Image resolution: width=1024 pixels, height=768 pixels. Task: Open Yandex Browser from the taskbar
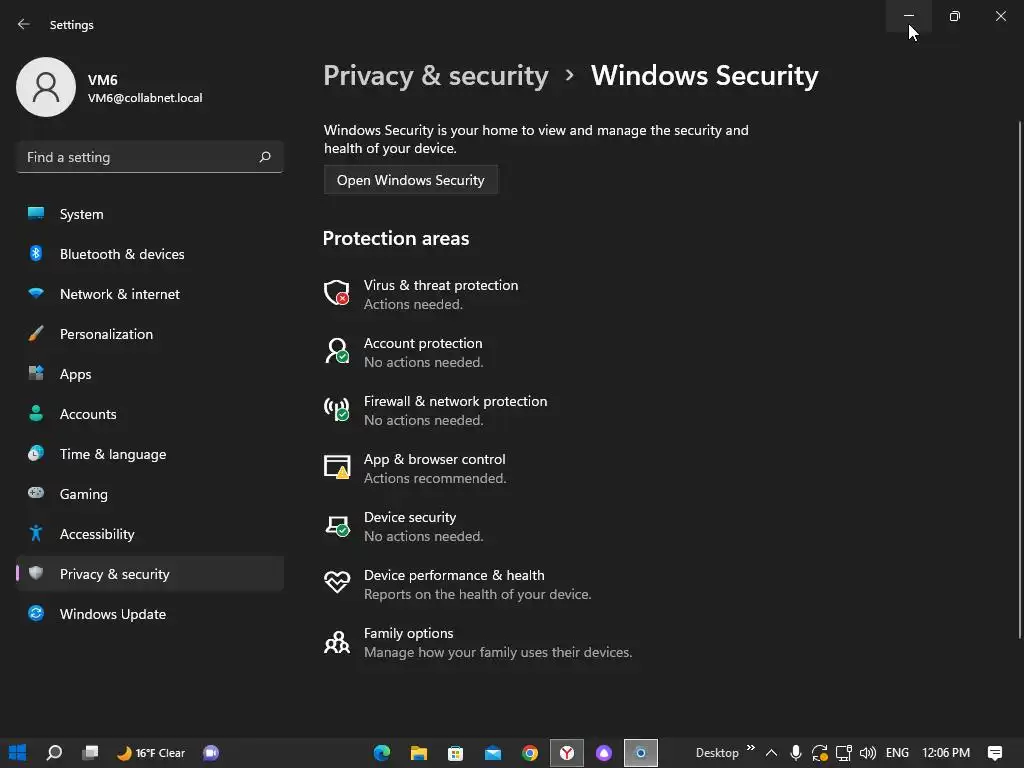[567, 753]
